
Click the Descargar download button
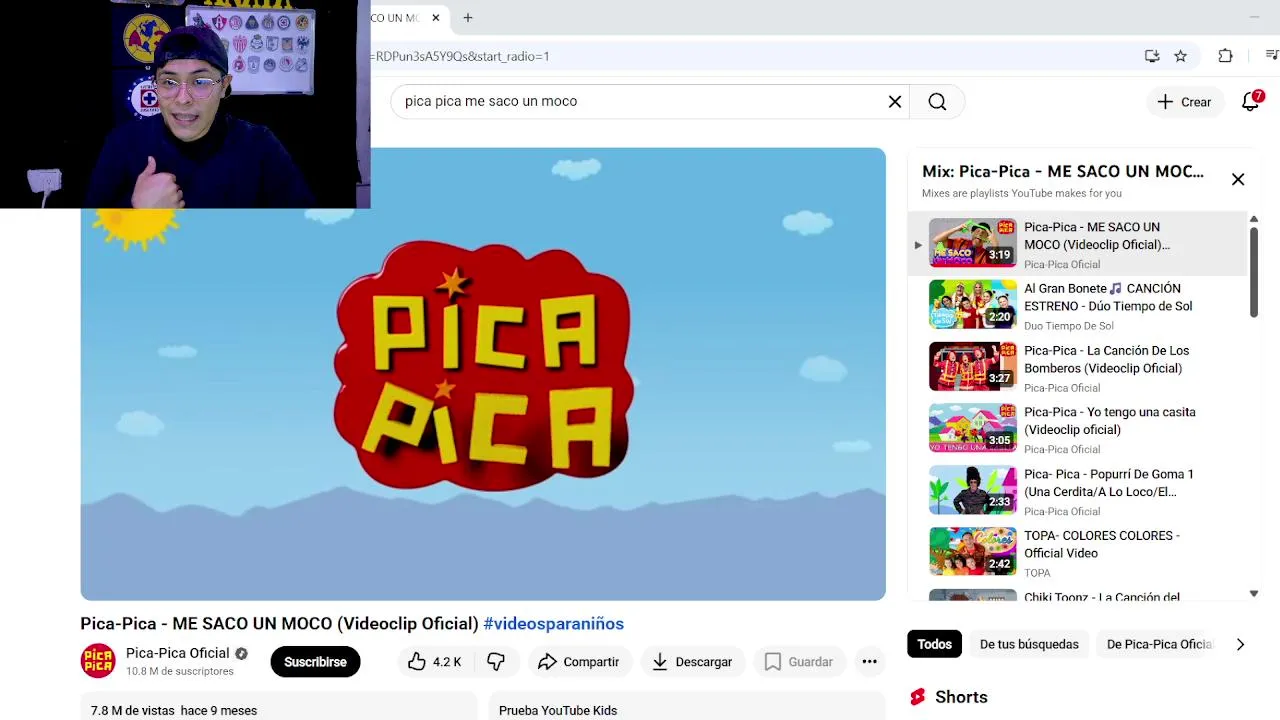pos(692,661)
